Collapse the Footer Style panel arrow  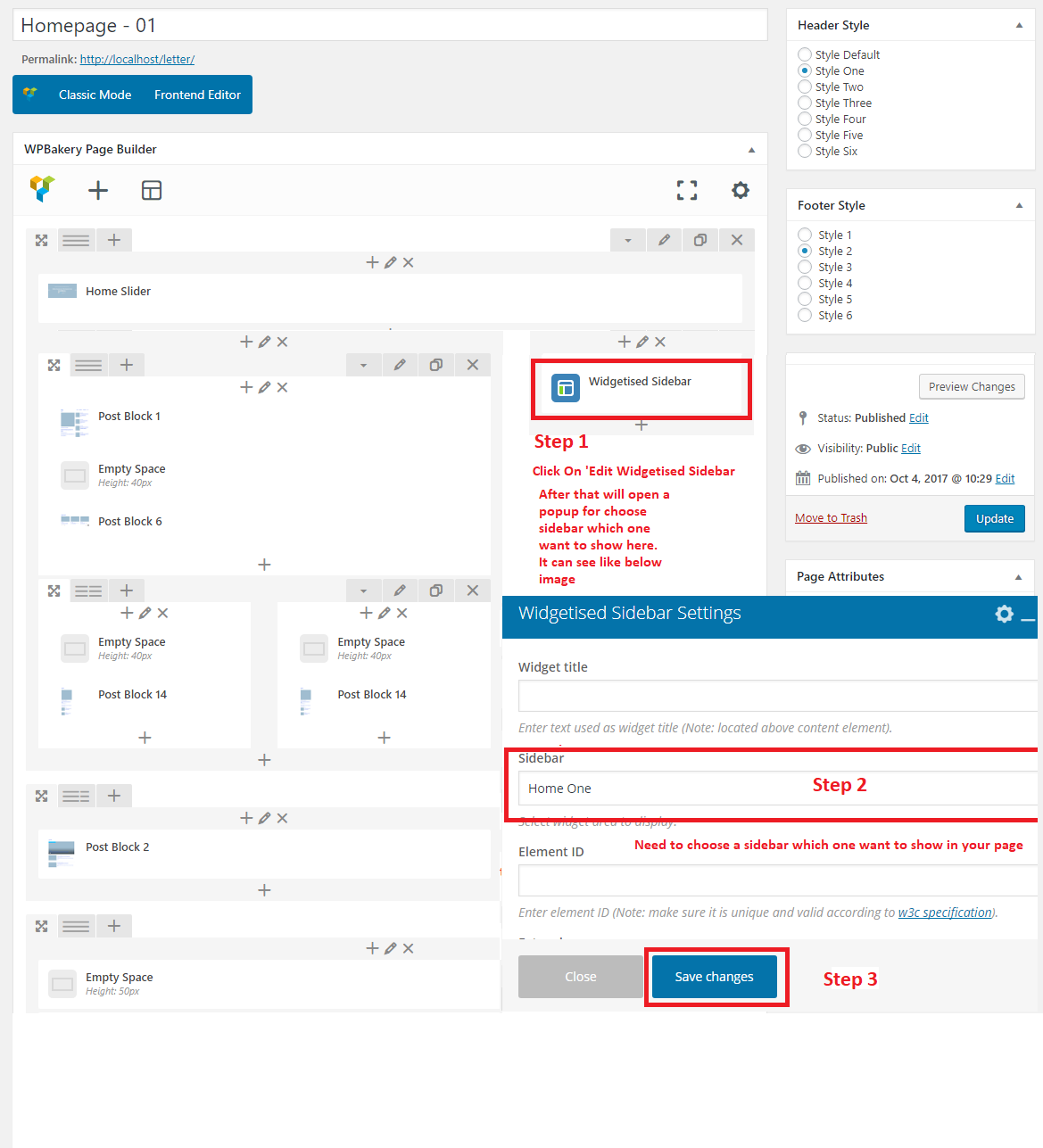click(x=1019, y=205)
